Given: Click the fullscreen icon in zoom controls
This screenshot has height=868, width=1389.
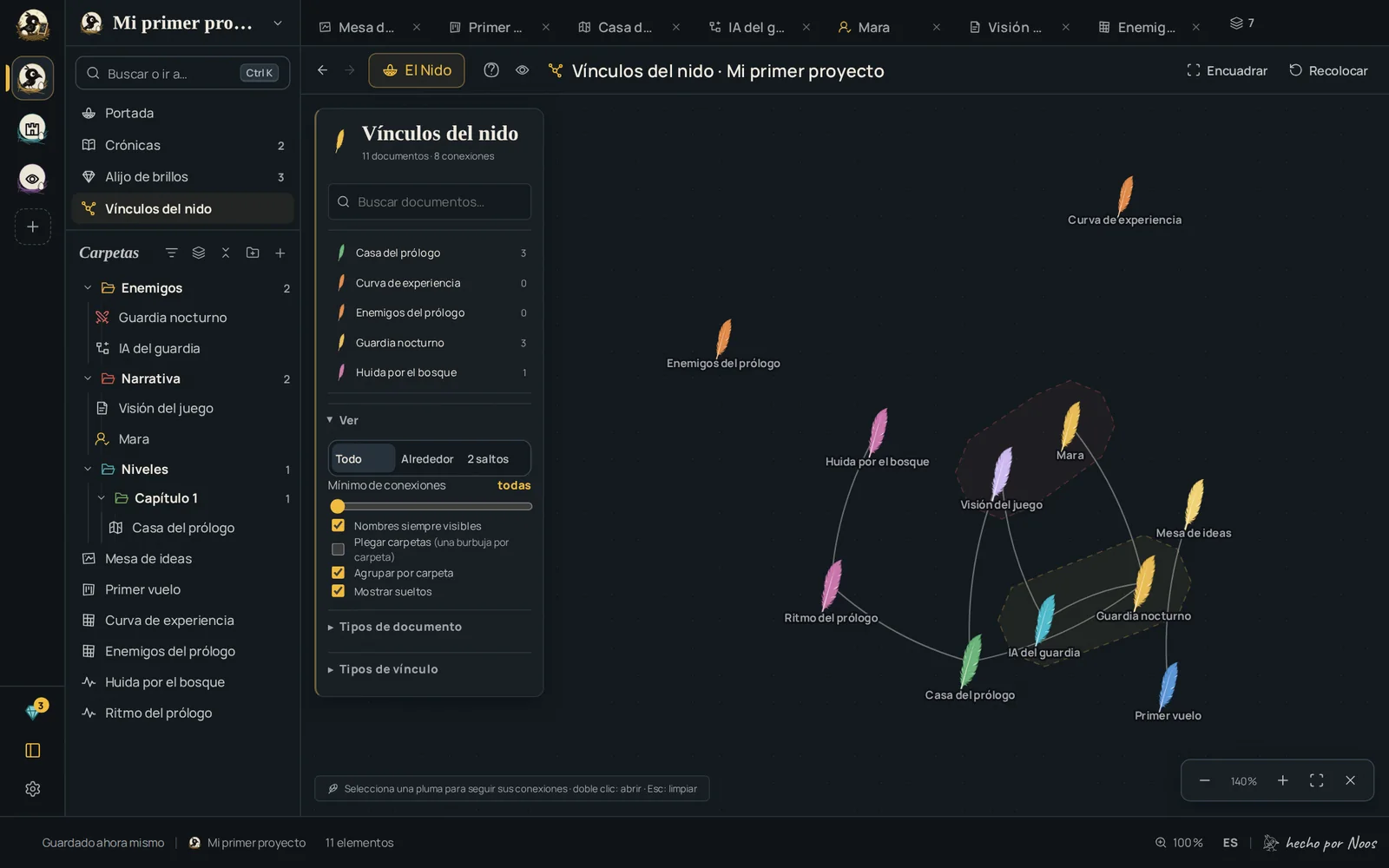Looking at the screenshot, I should point(1316,780).
